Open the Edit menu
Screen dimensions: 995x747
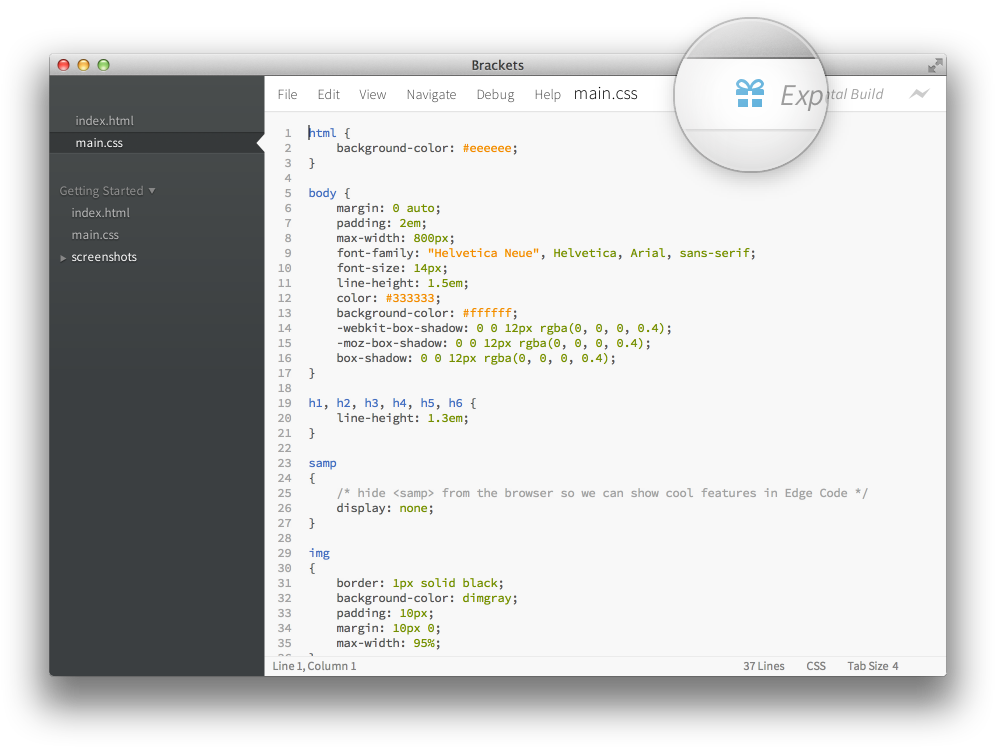[328, 95]
